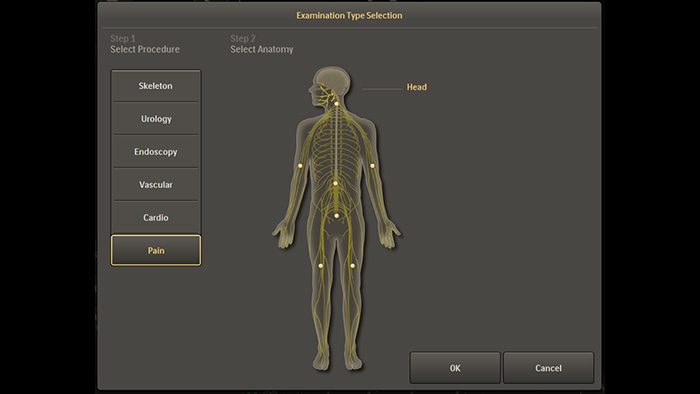Select the lumbar spine anatomy dot
This screenshot has width=700, height=394.
(335, 183)
